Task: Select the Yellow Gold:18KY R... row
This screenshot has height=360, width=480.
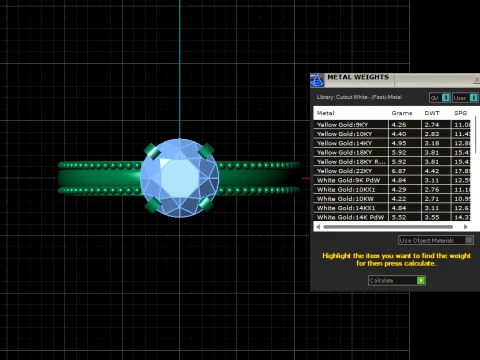Action: [x=392, y=162]
